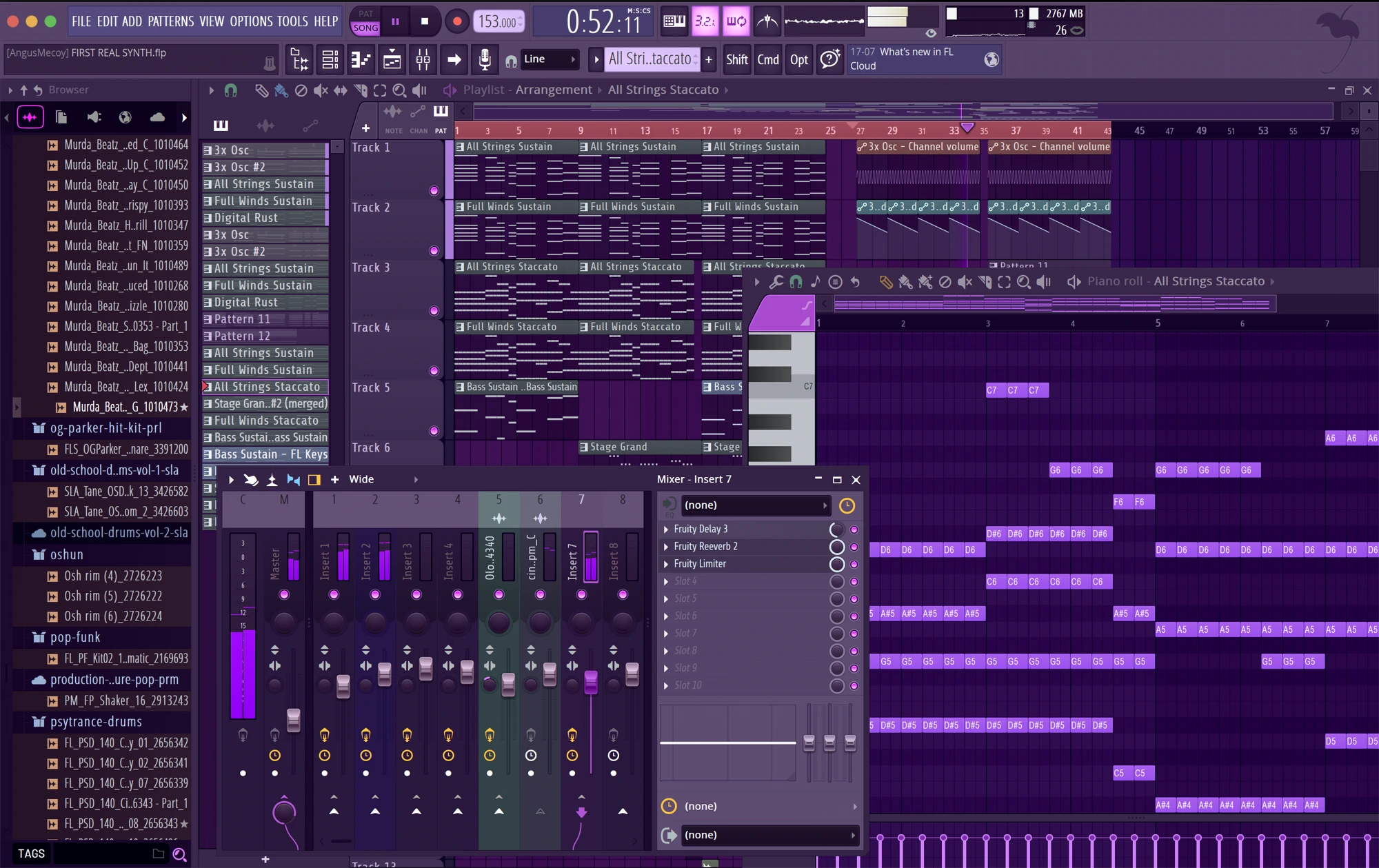Toggle loop recording icon in top bar
This screenshot has height=868, width=1379.
[736, 21]
